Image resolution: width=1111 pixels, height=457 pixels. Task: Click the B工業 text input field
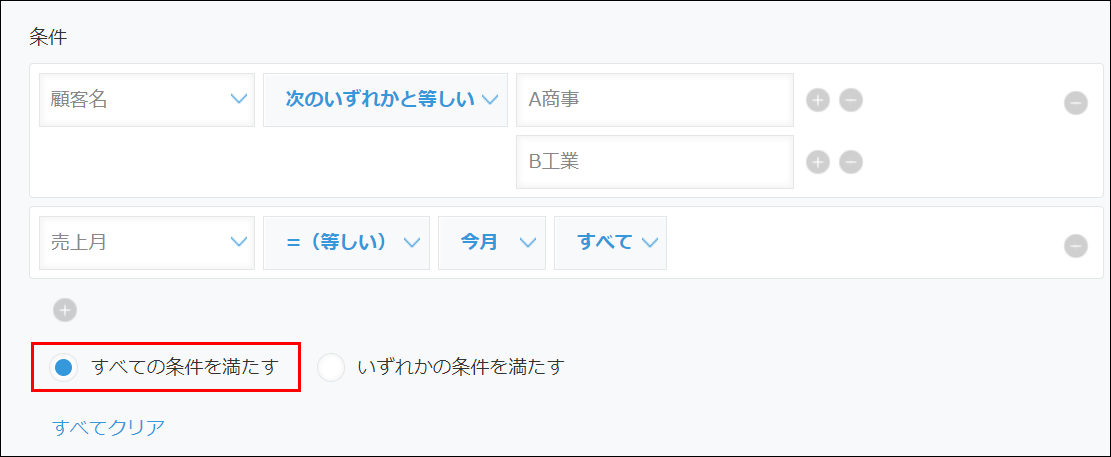654,162
